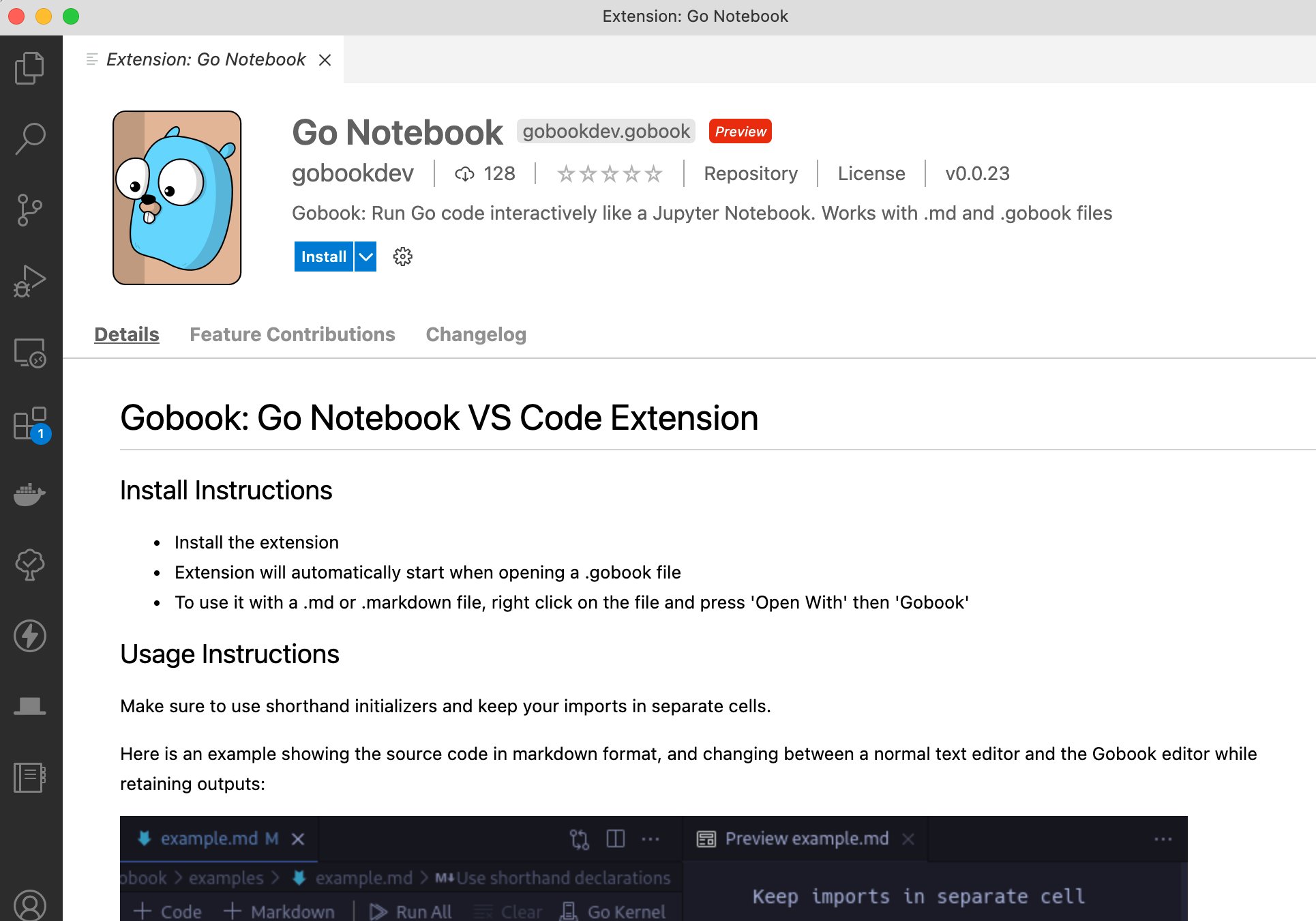This screenshot has height=921, width=1316.
Task: Open the Remote Explorer icon
Action: tap(30, 353)
